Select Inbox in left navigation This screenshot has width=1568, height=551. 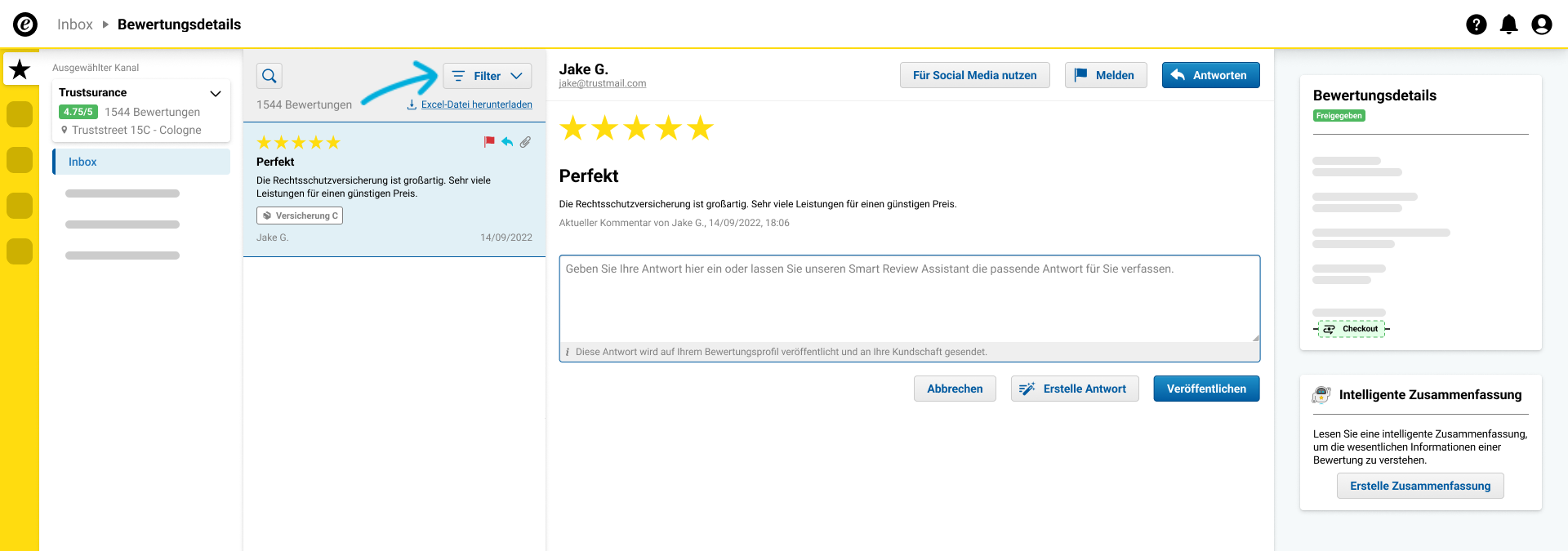tap(141, 162)
